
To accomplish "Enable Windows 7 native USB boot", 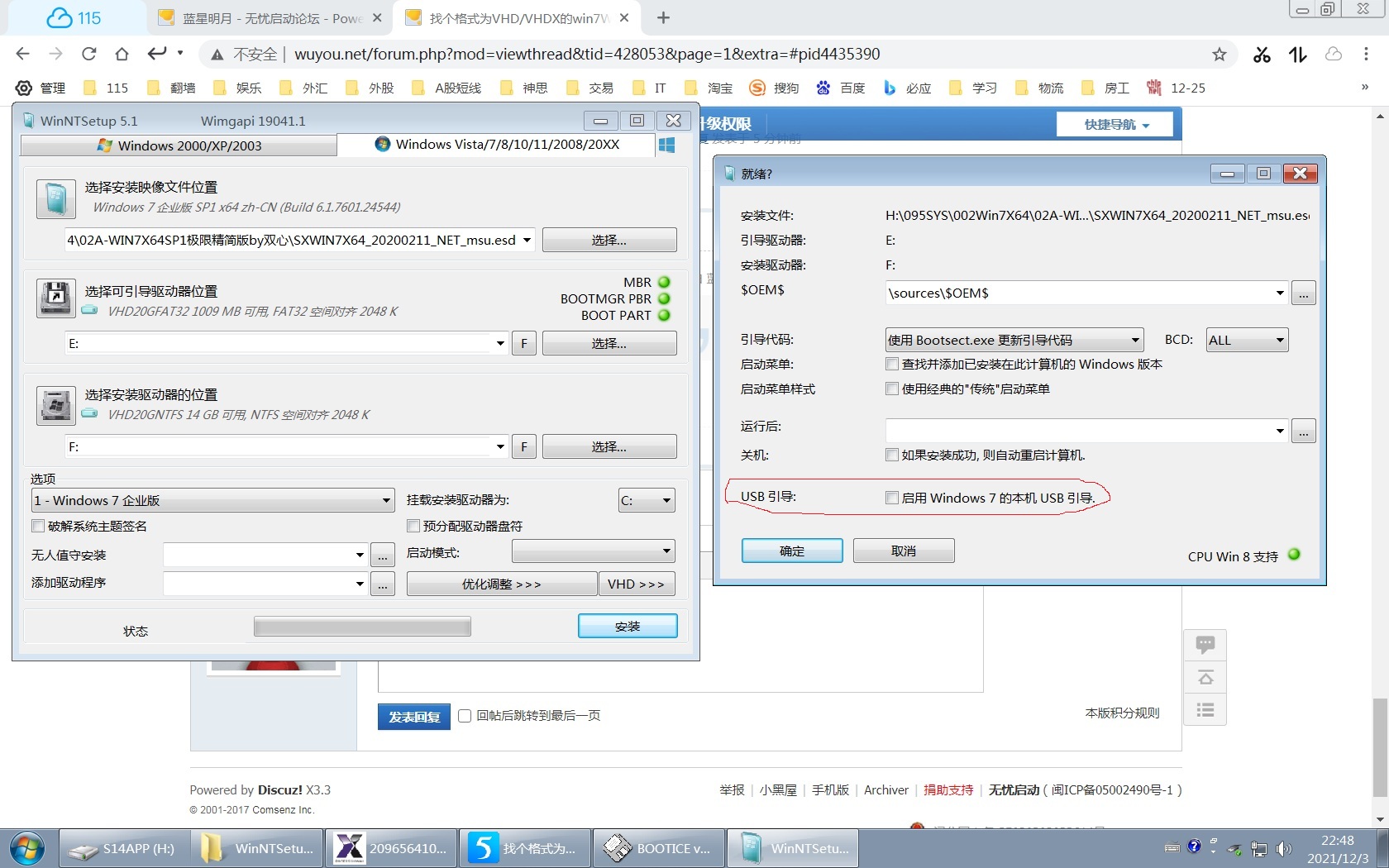I will point(892,498).
